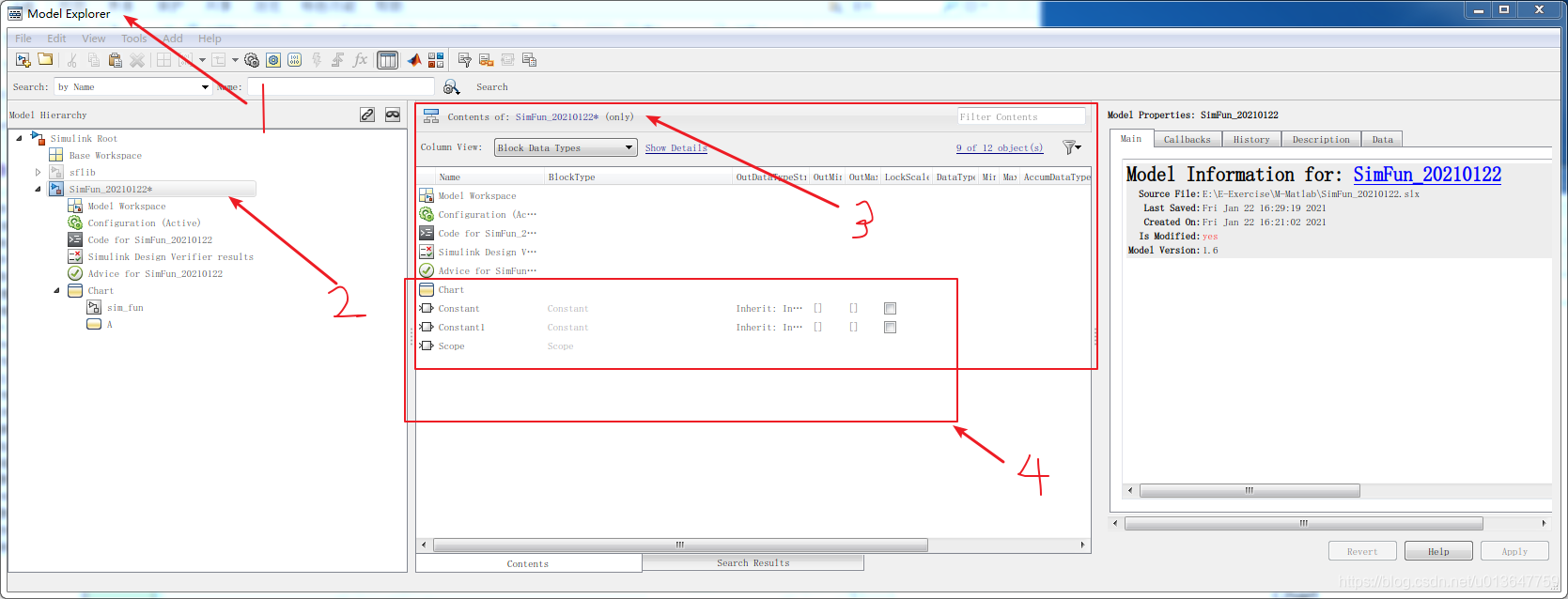
Task: Switch to the Description tab
Action: 1321,139
